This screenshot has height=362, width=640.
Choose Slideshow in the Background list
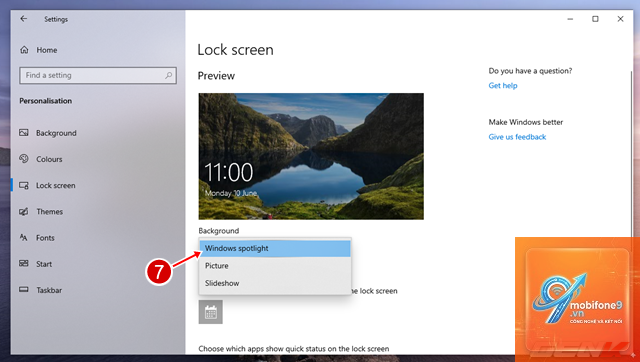point(275,283)
